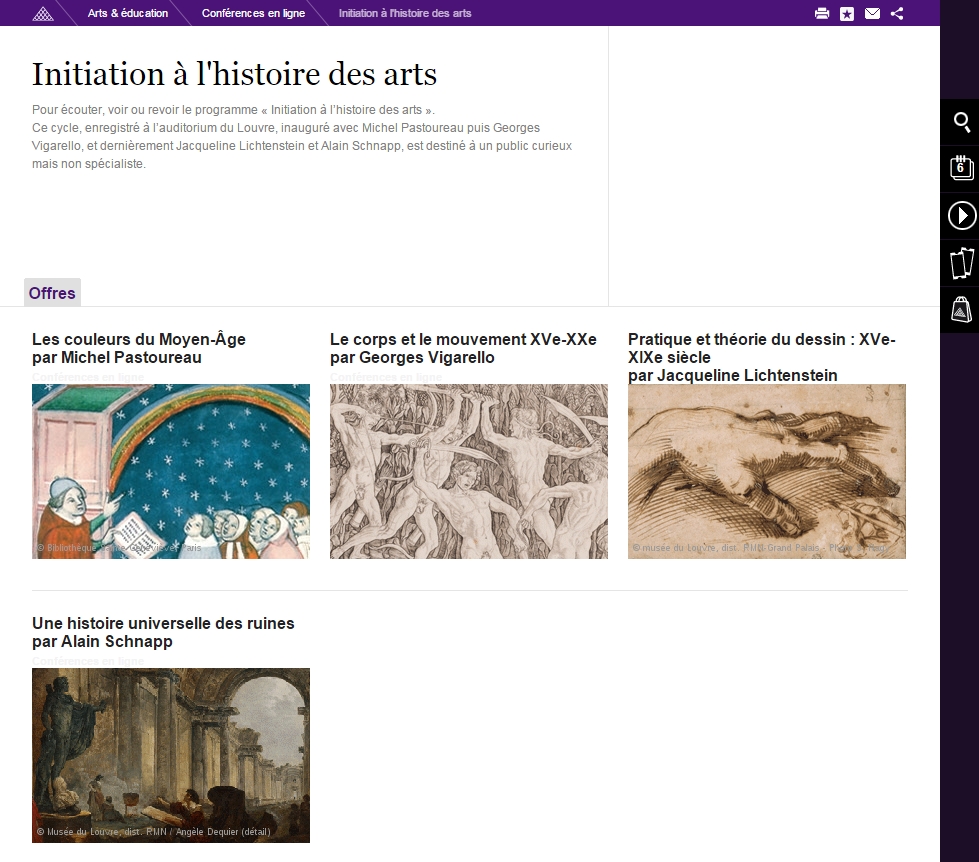The height and width of the screenshot is (862, 979).
Task: Open the tickets icon in sidebar
Action: click(x=962, y=263)
